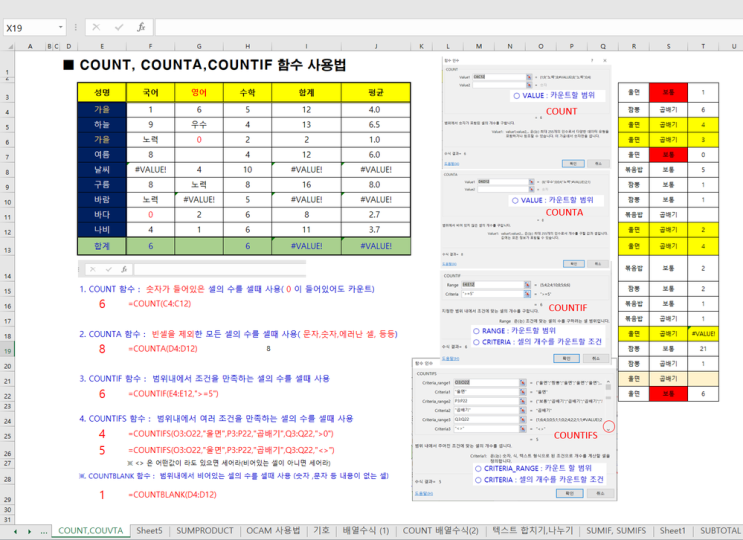Select the average cell showing 3.7

click(x=376, y=229)
